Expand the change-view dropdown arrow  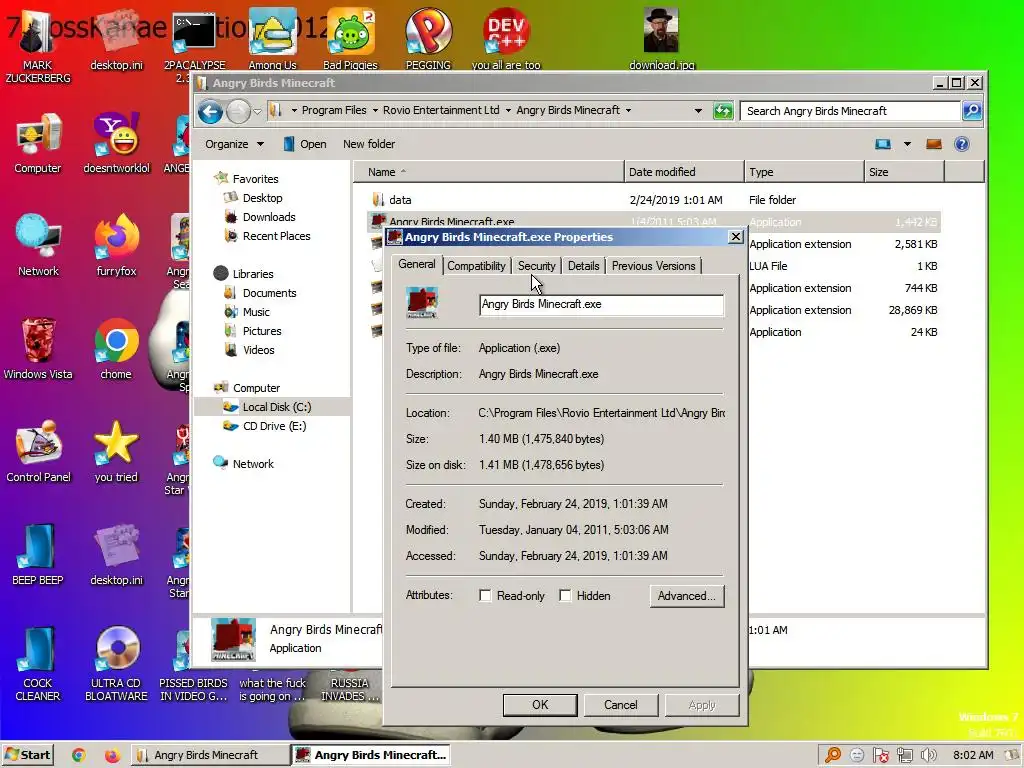[907, 144]
